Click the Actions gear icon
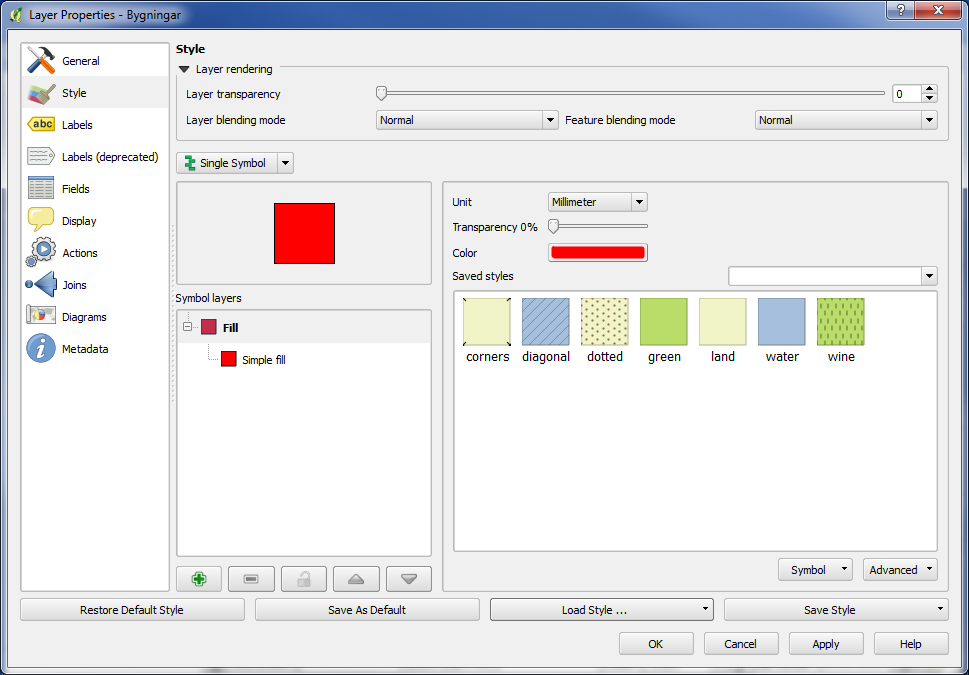The height and width of the screenshot is (675, 969). tap(41, 252)
